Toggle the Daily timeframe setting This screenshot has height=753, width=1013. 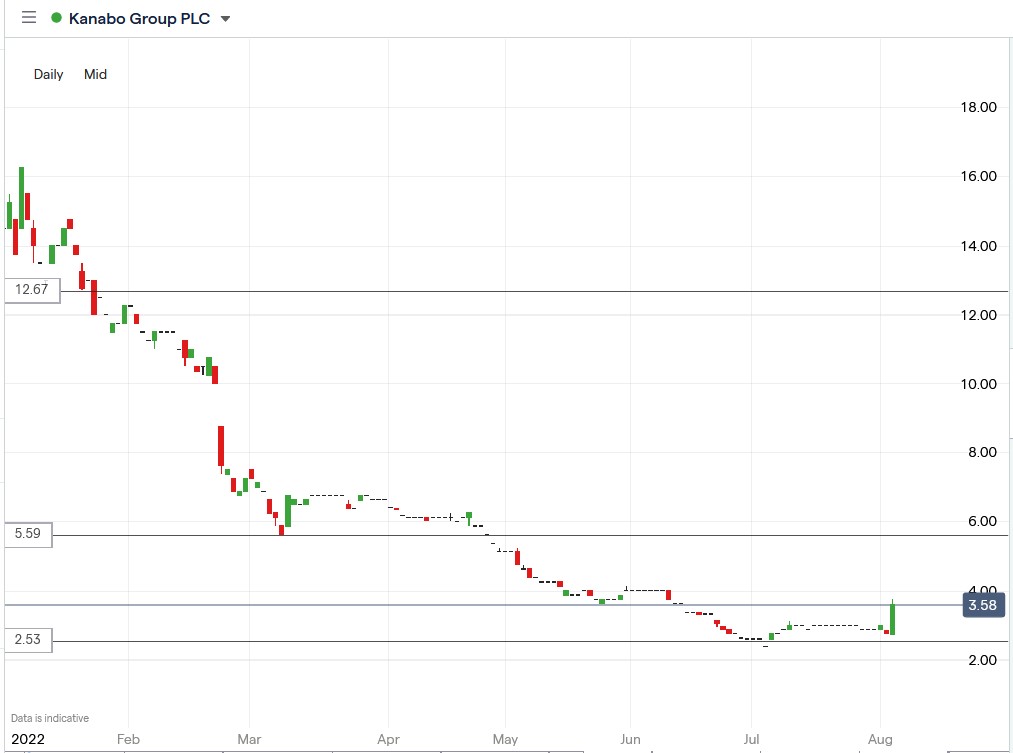(47, 74)
